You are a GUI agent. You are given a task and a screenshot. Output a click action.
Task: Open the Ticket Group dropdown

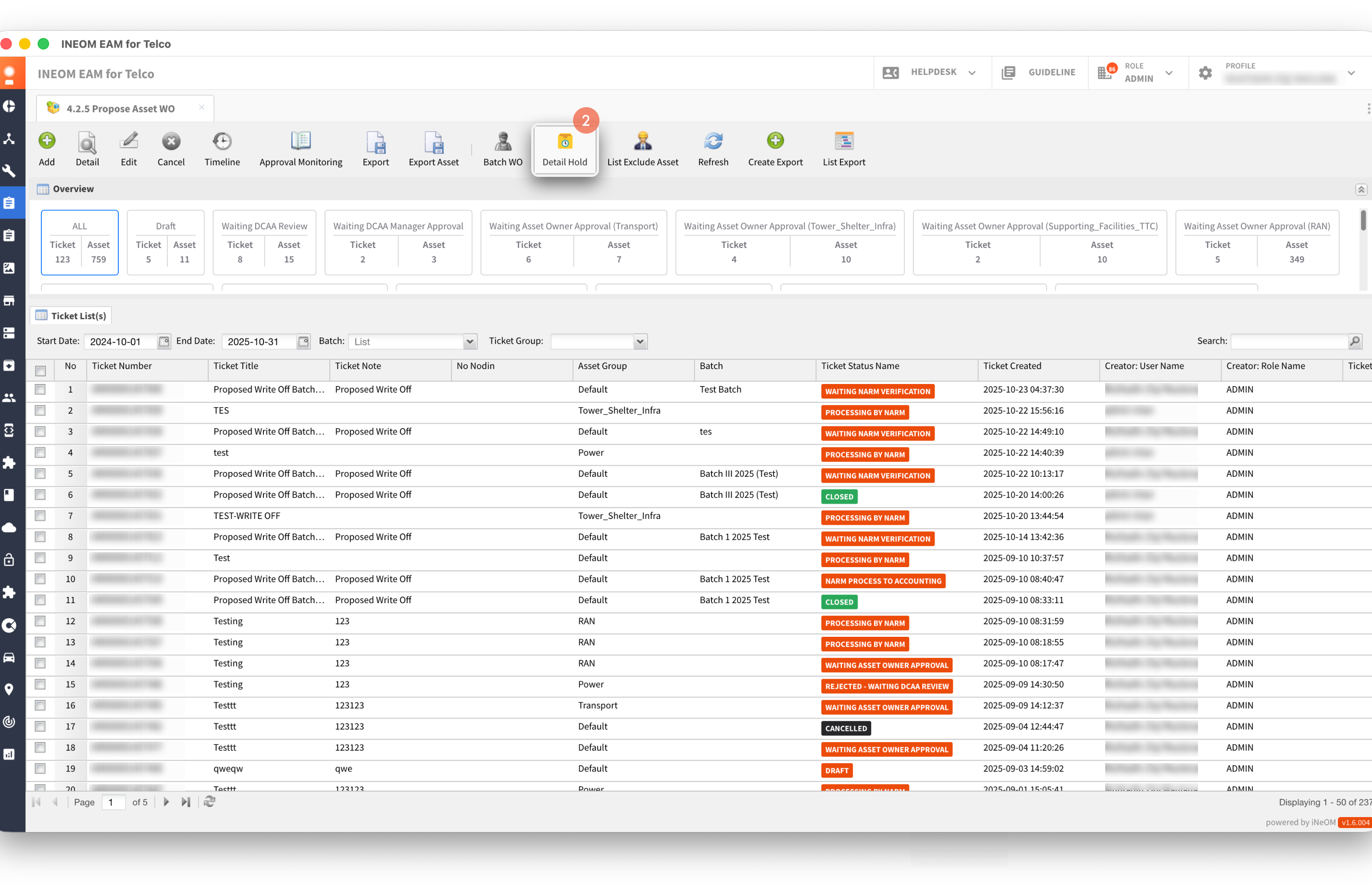tap(640, 342)
